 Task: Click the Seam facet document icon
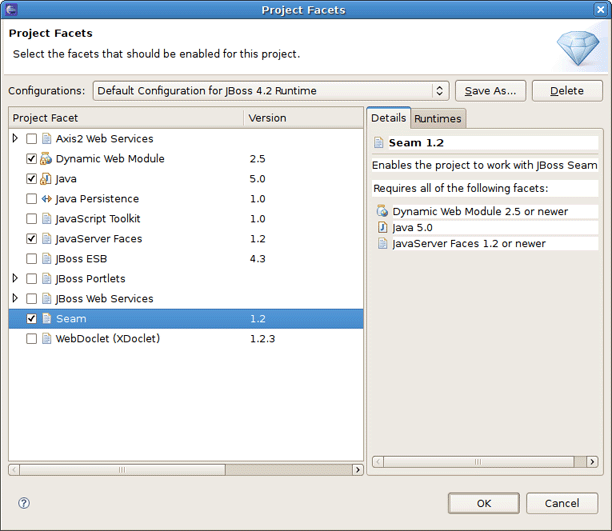pyautogui.click(x=46, y=319)
